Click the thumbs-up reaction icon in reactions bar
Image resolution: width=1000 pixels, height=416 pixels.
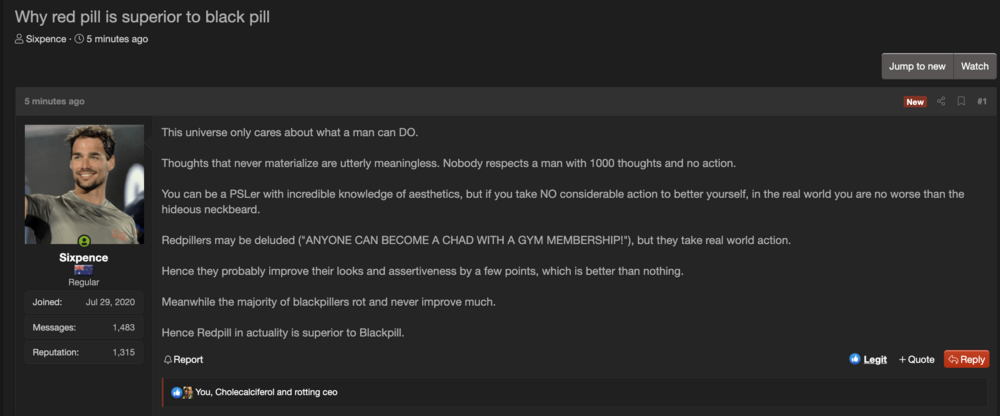(177, 392)
